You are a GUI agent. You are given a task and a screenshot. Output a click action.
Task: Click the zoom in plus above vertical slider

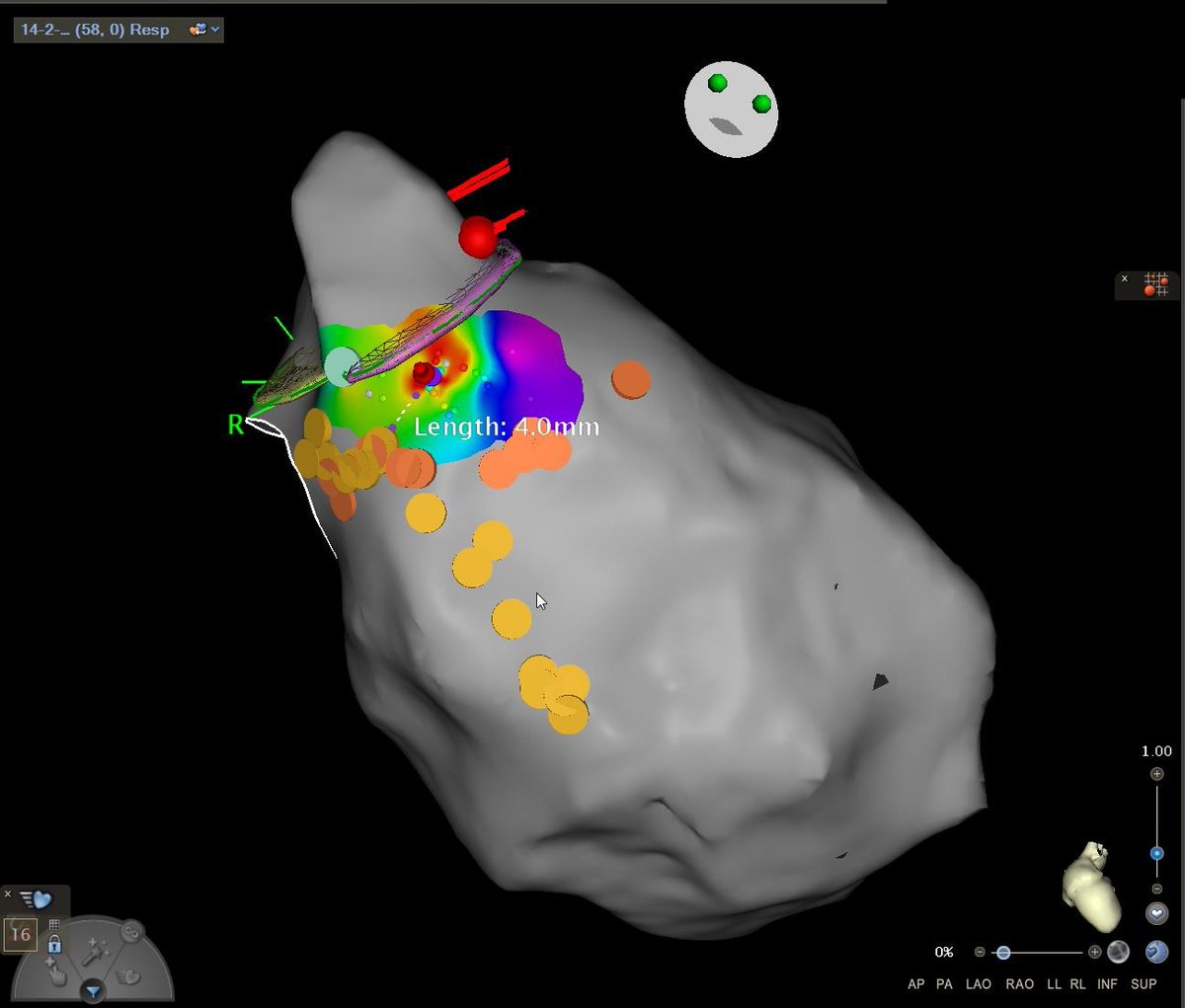tap(1156, 774)
